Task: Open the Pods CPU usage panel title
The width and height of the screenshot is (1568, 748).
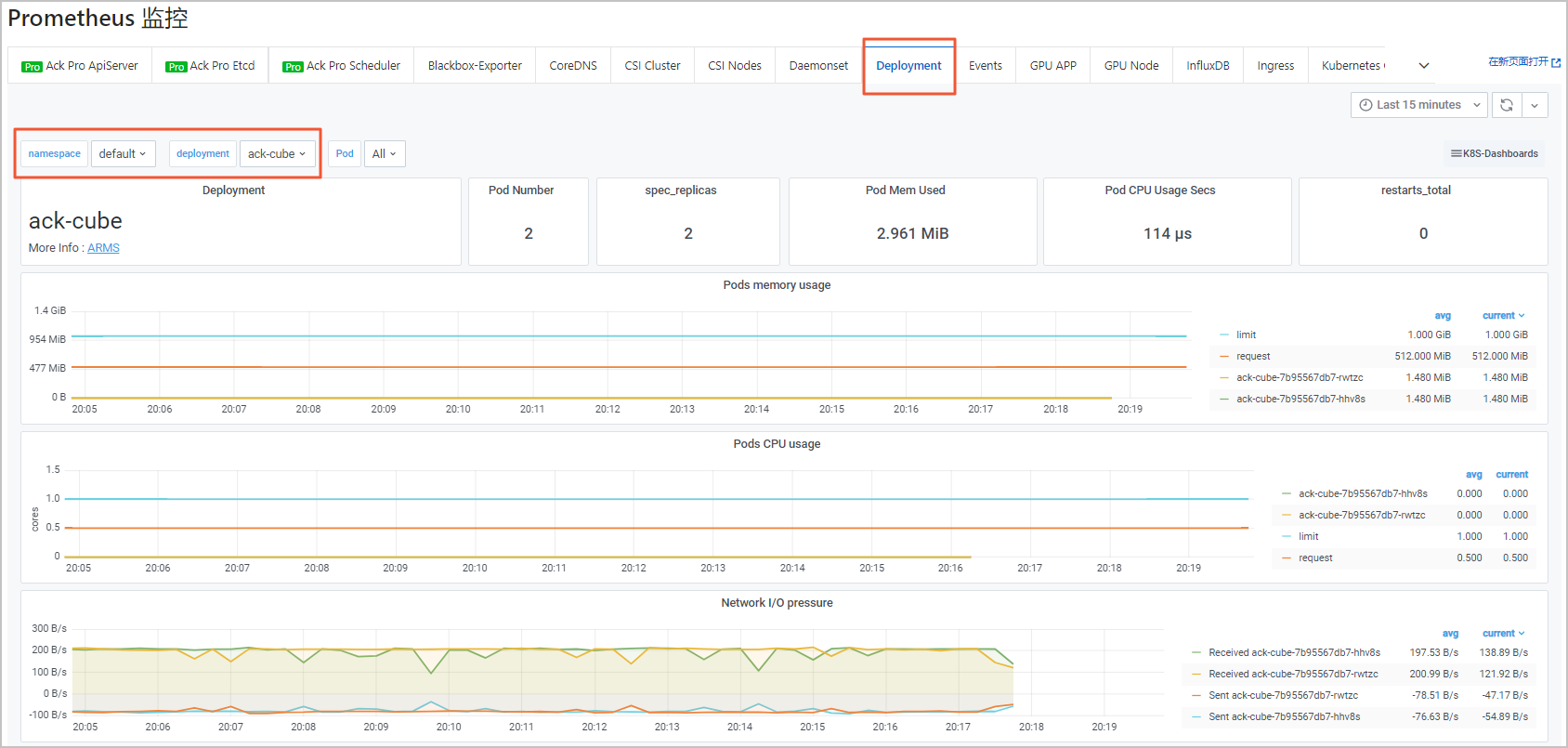Action: click(777, 444)
